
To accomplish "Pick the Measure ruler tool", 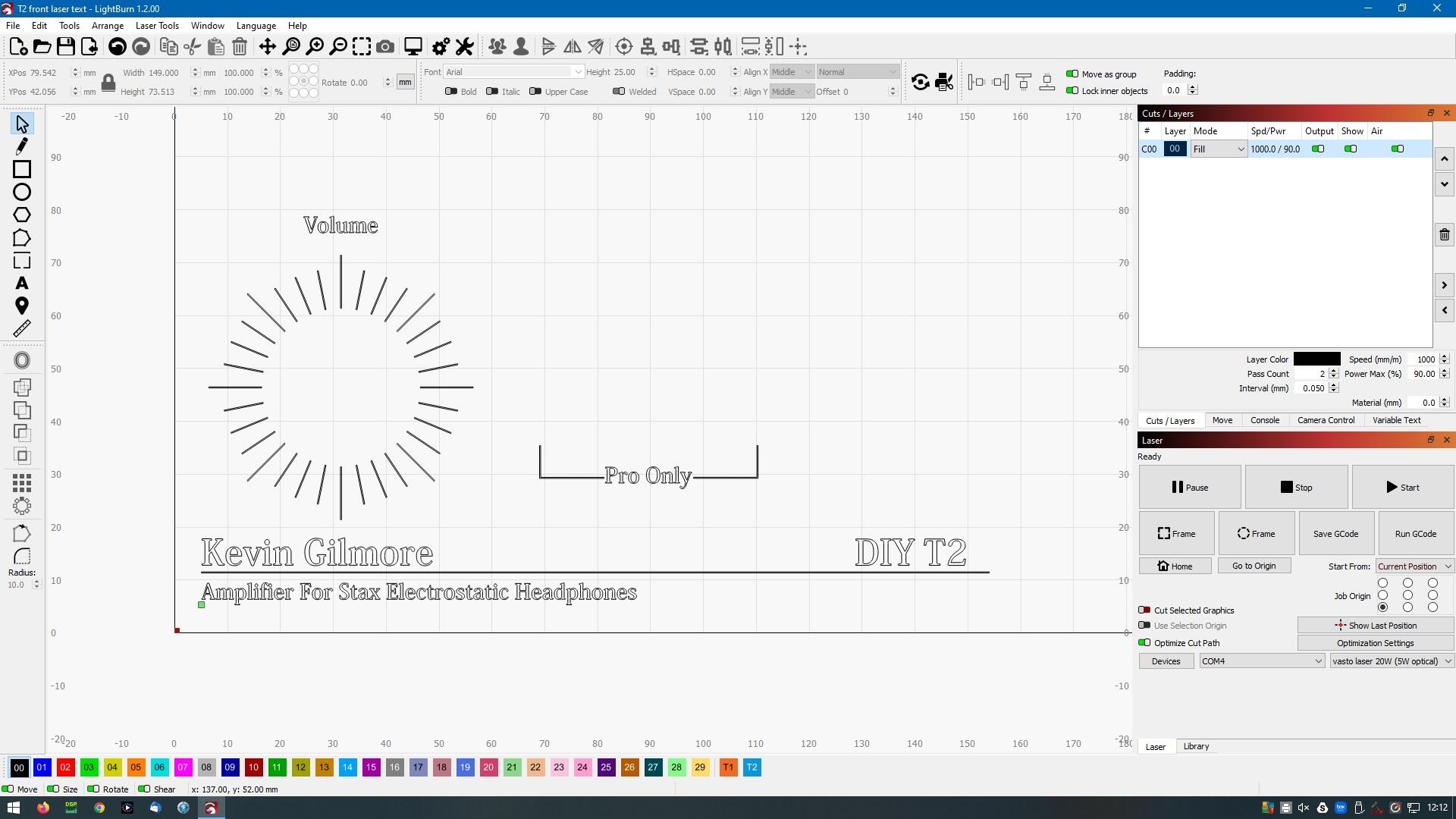I will 22,328.
